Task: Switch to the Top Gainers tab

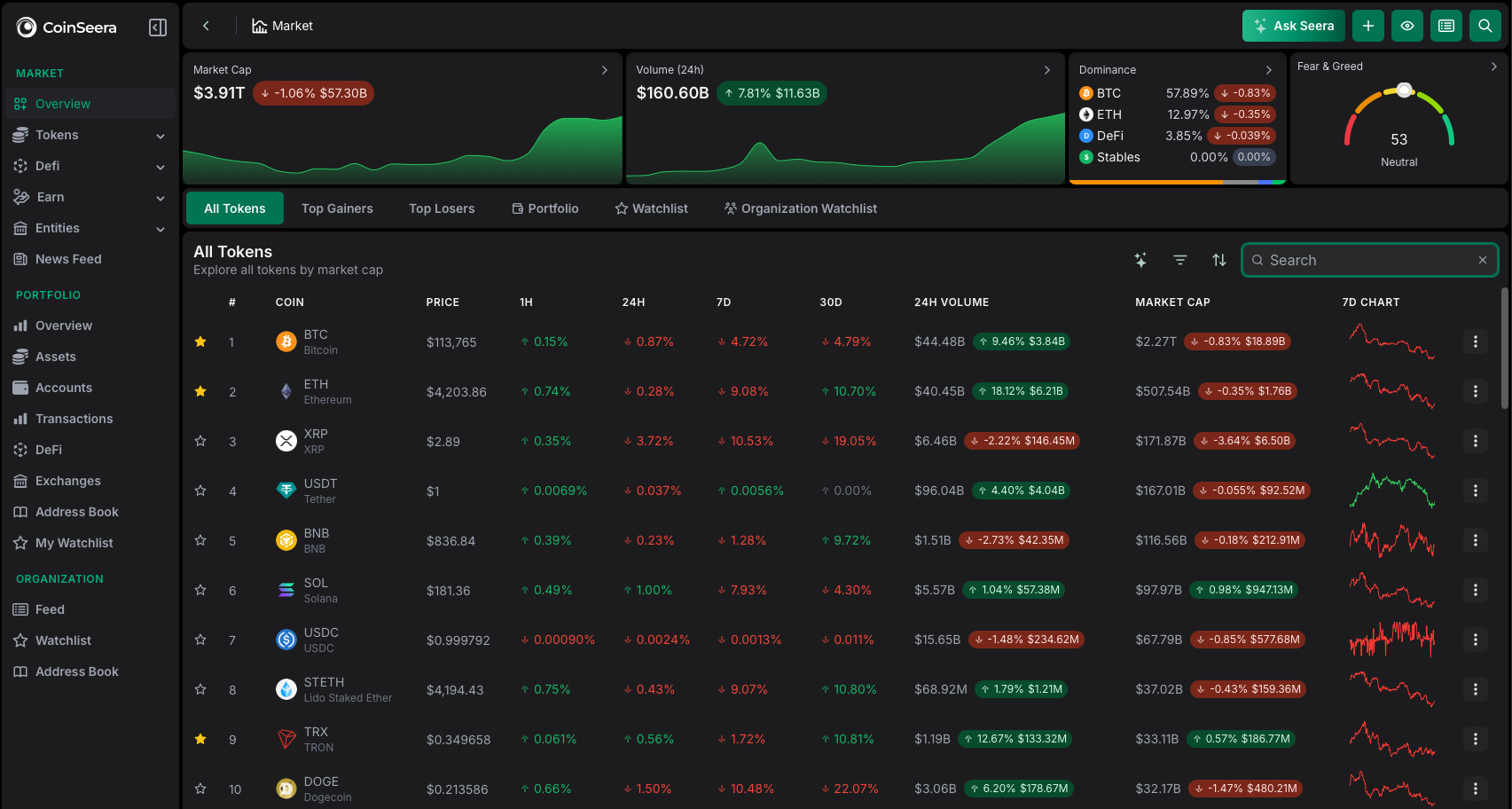Action: pos(337,208)
